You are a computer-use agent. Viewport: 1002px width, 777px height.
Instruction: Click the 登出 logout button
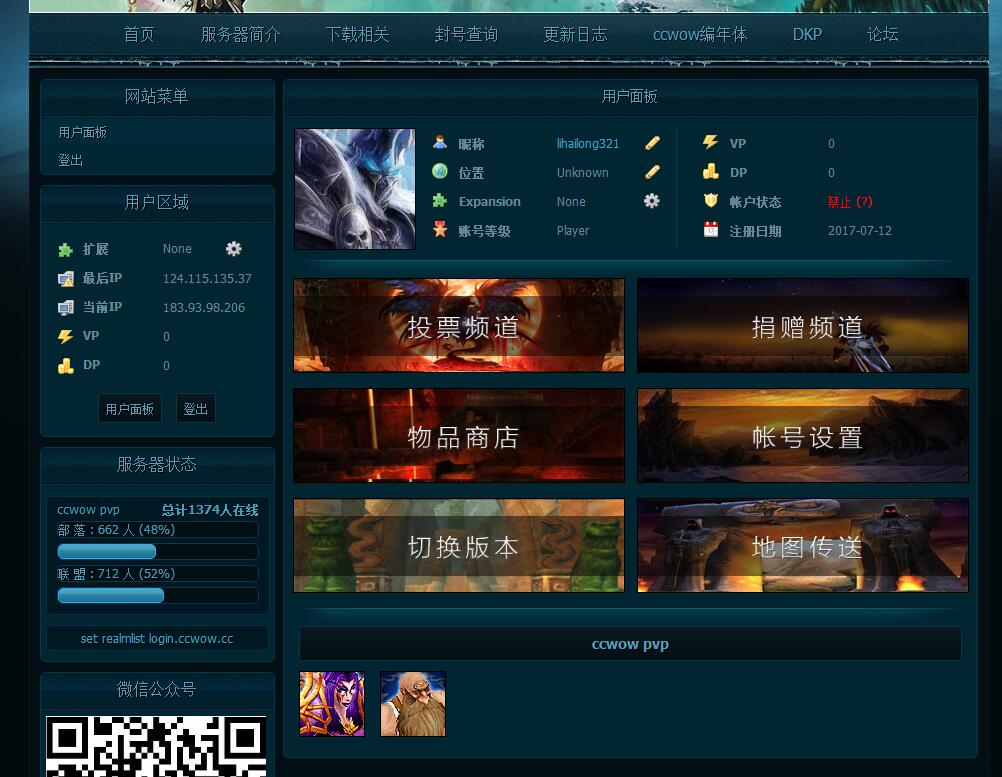click(195, 408)
